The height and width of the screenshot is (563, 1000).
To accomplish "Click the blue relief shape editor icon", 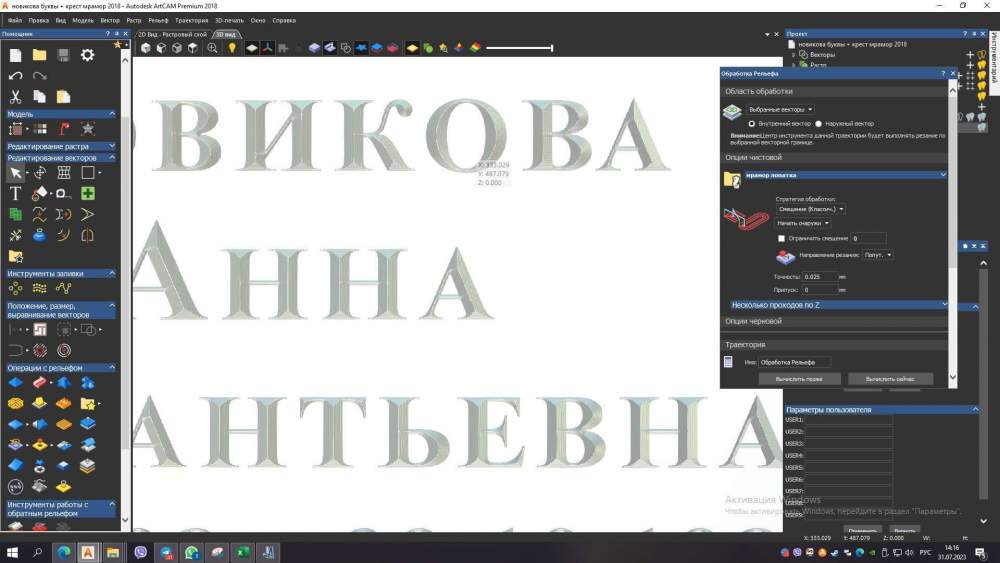I will (x=15, y=383).
